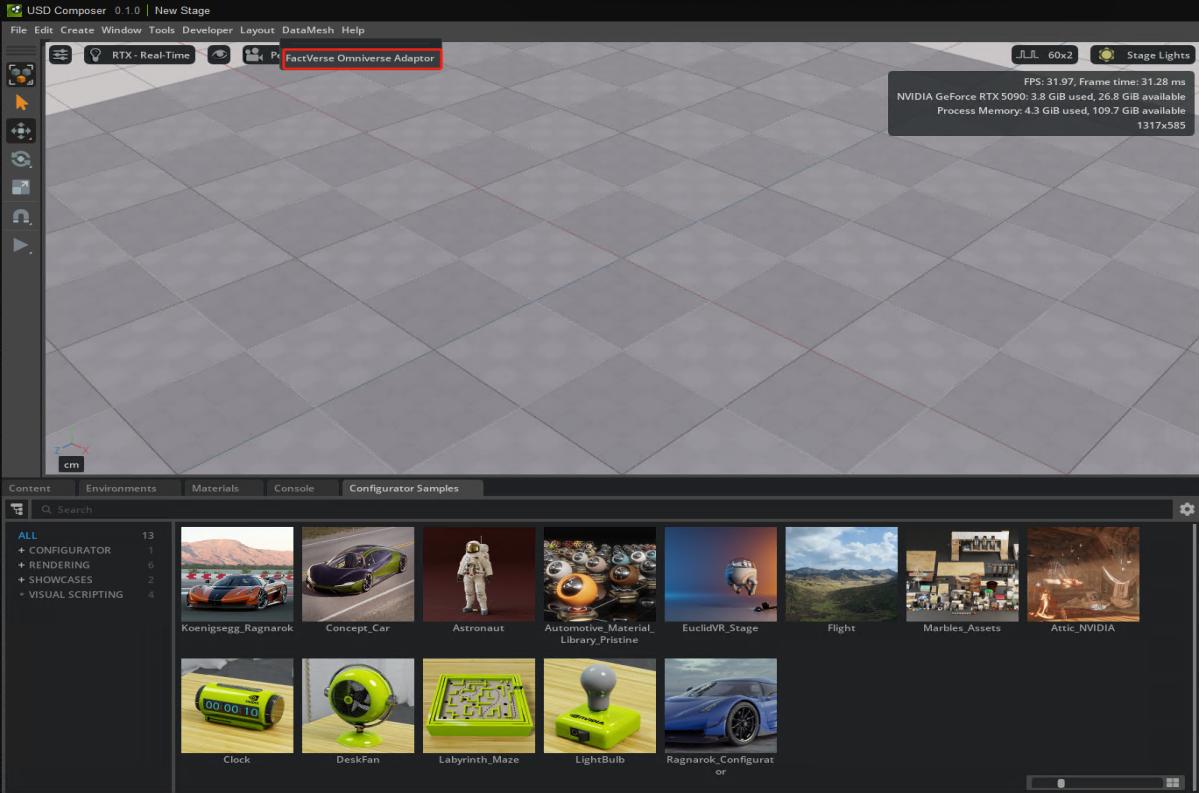Open the Attic_NVIDIA sample thumbnail
Screen dimensions: 1199x793
tap(1083, 574)
